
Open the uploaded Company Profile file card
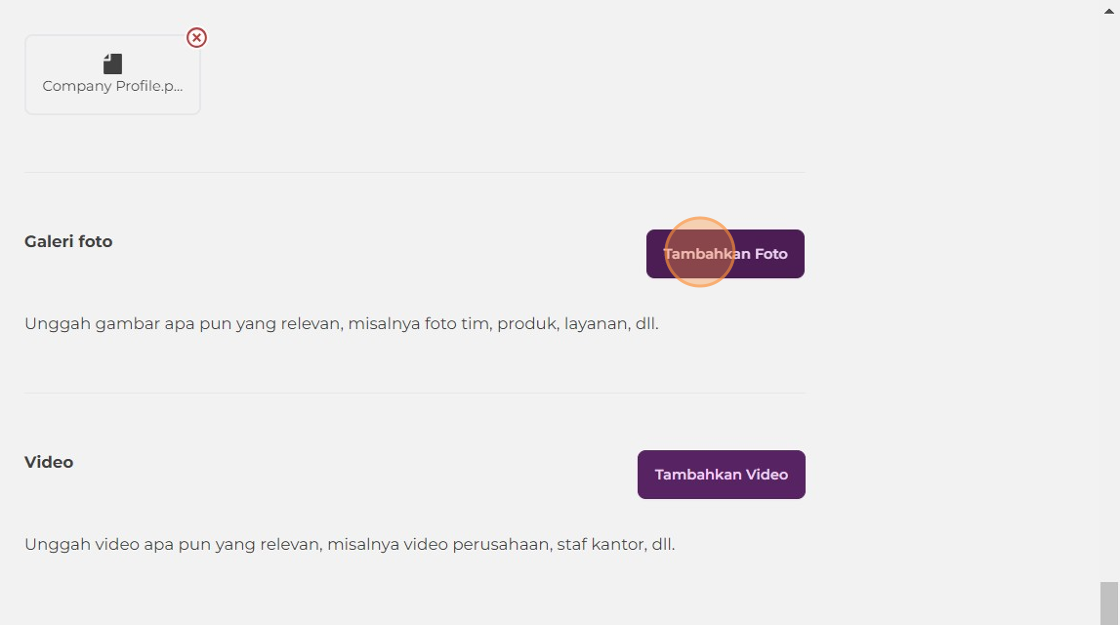point(112,74)
